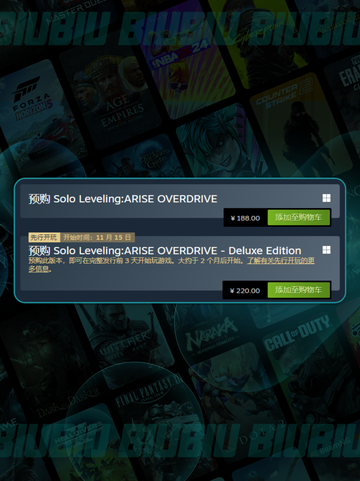This screenshot has height=481, width=360.
Task: Click the Age of Empires cover
Action: (112, 100)
